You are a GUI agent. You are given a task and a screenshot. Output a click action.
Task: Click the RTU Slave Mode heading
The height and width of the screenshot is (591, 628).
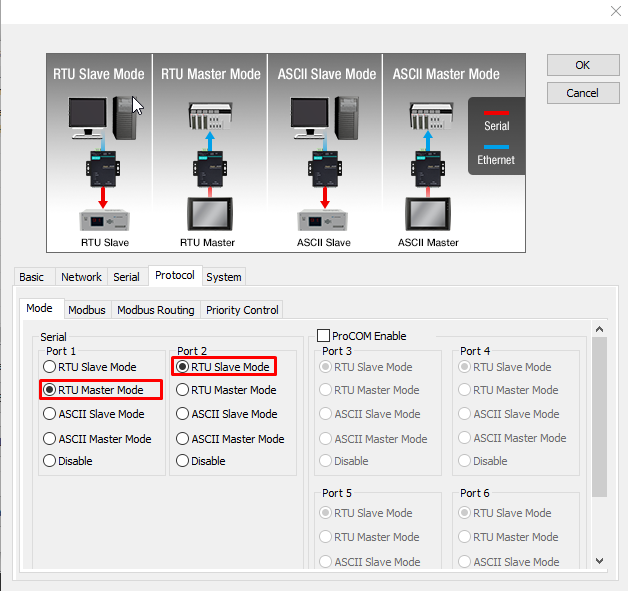coord(99,74)
